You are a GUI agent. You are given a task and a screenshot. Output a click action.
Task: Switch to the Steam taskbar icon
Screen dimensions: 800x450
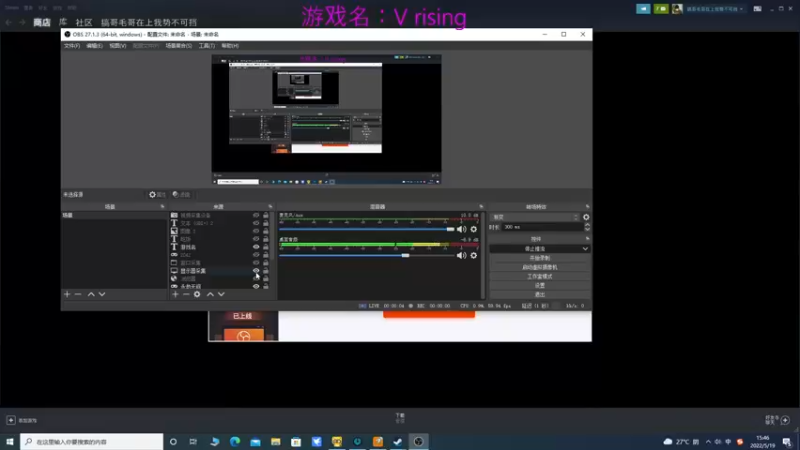click(x=397, y=441)
